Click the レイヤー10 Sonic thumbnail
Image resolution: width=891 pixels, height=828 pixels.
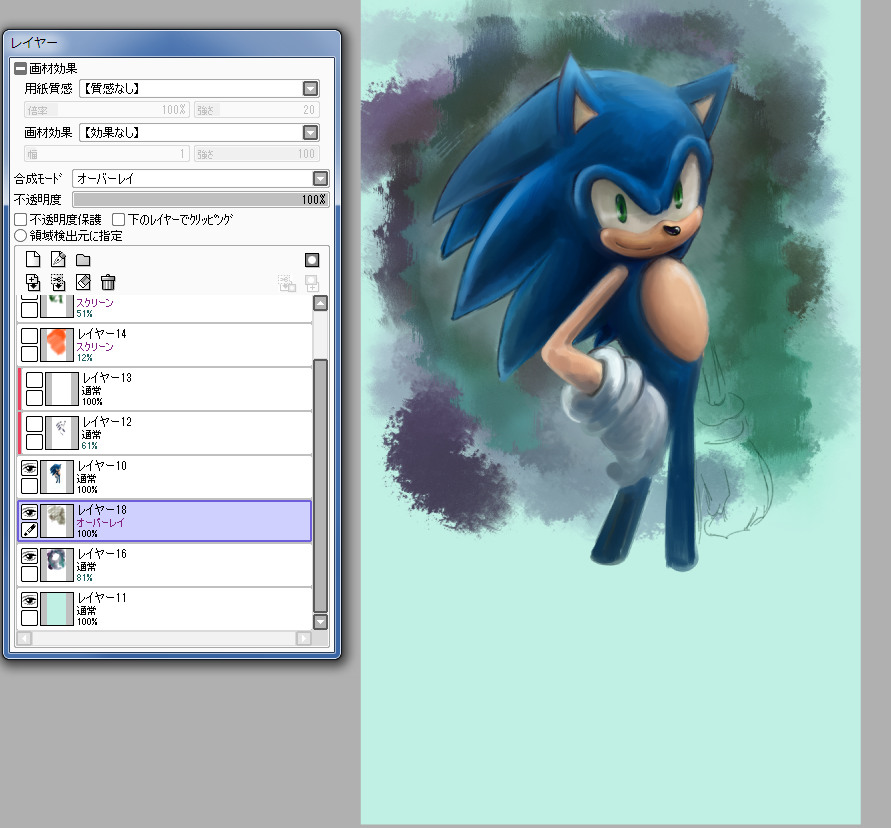point(57,477)
